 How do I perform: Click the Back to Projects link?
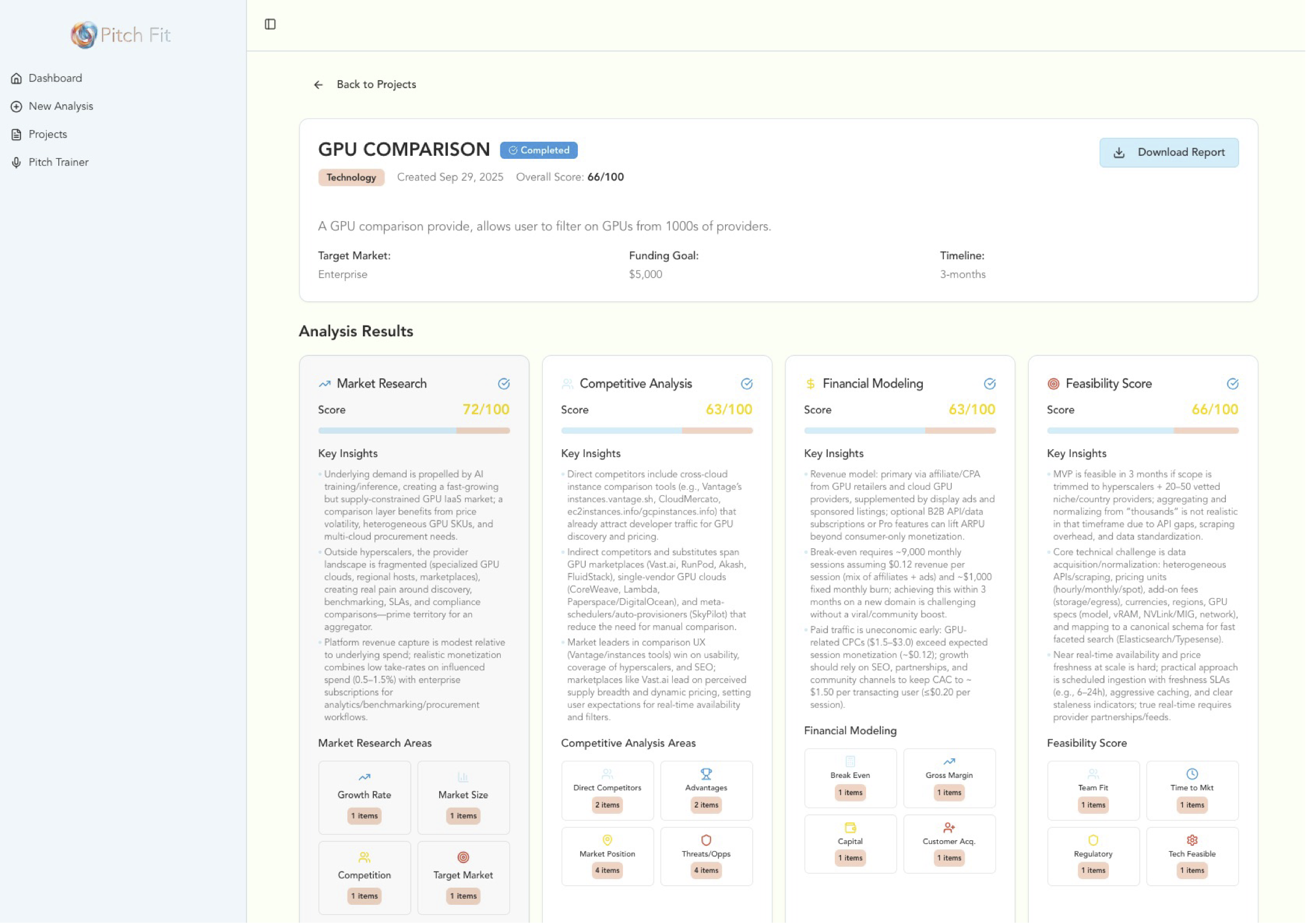376,84
